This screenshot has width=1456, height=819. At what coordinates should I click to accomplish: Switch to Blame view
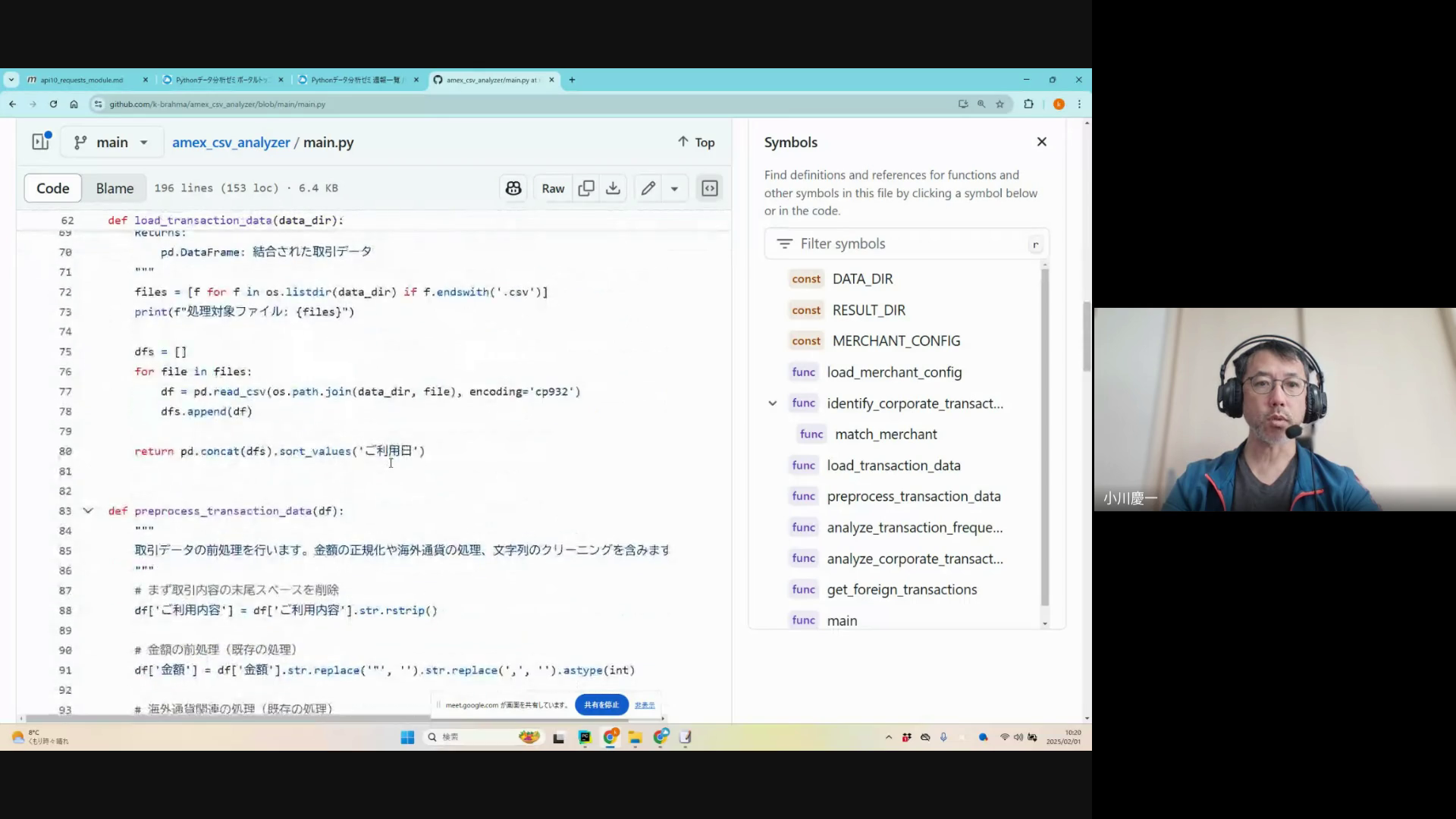click(x=115, y=188)
